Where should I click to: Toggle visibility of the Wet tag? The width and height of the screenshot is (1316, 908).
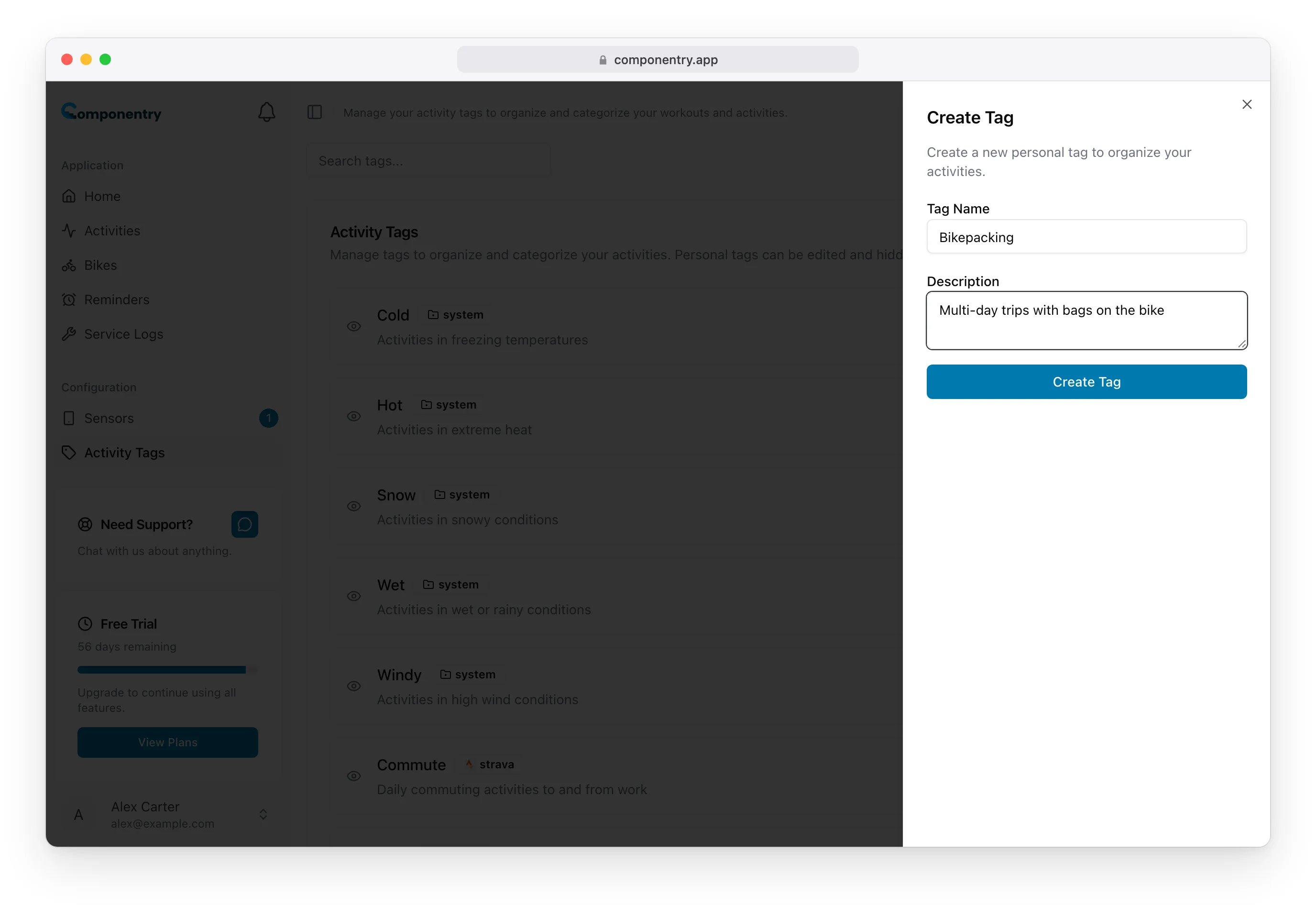[x=354, y=596]
